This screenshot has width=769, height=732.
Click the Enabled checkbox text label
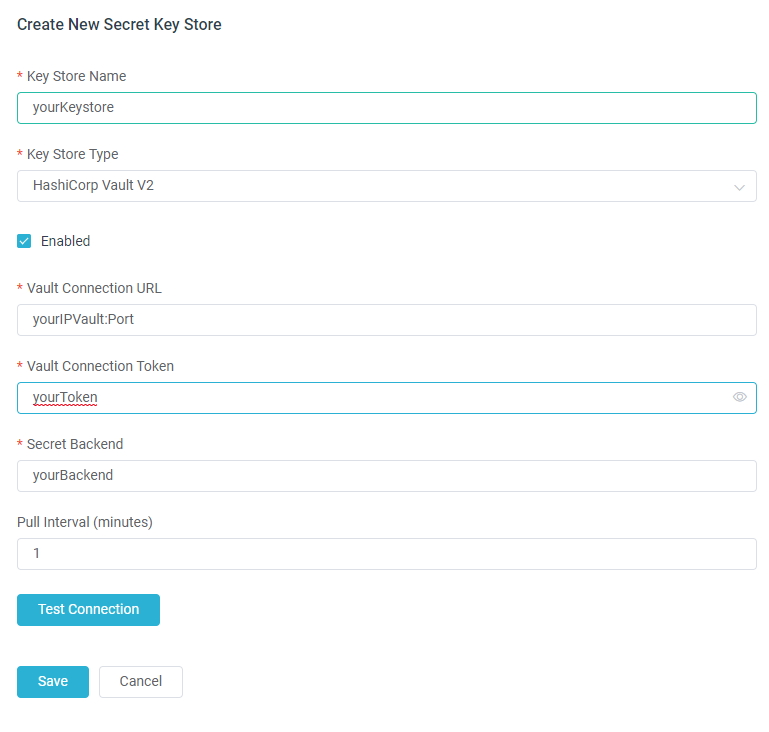[65, 241]
